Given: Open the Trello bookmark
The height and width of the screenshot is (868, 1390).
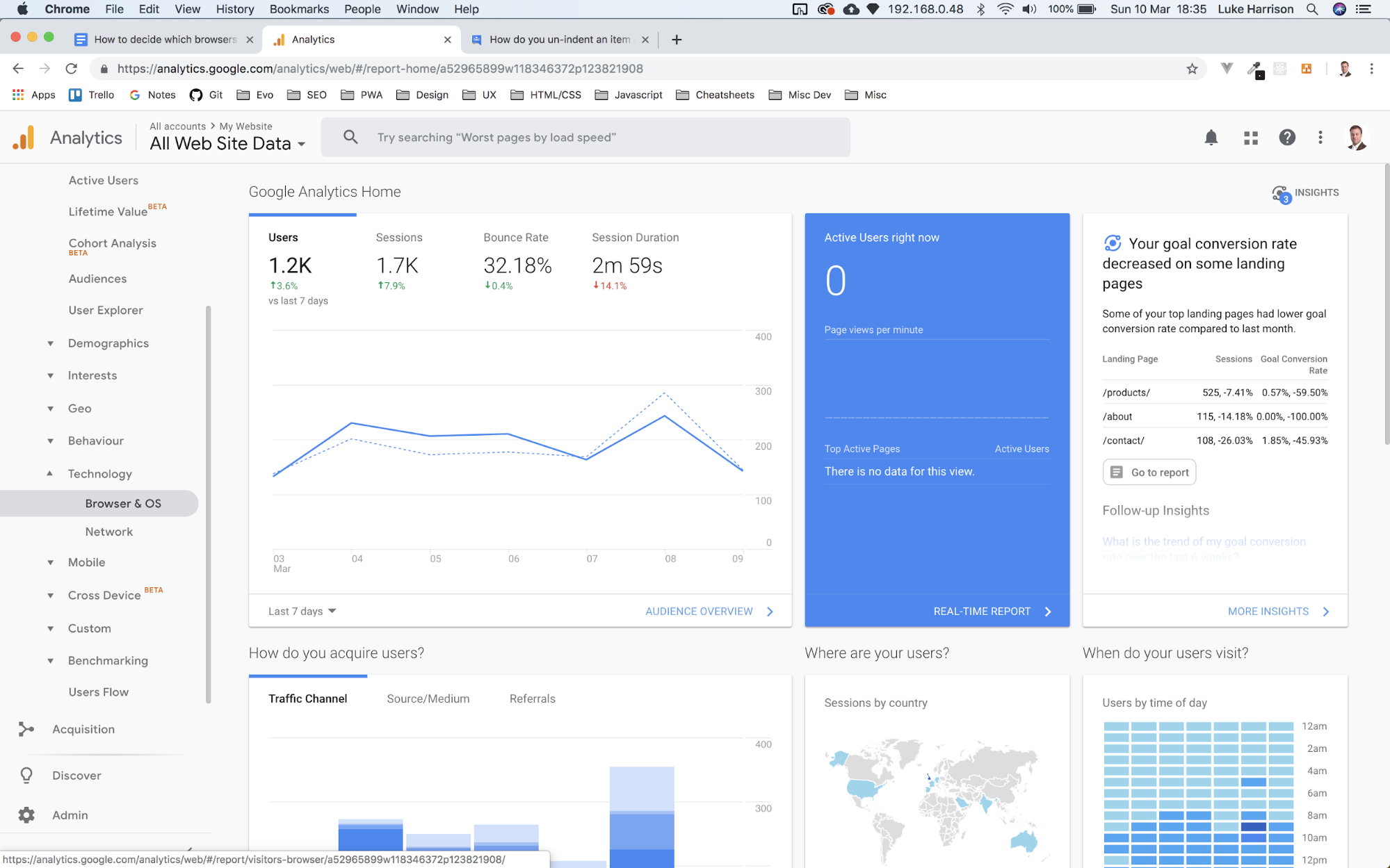Looking at the screenshot, I should click(91, 95).
